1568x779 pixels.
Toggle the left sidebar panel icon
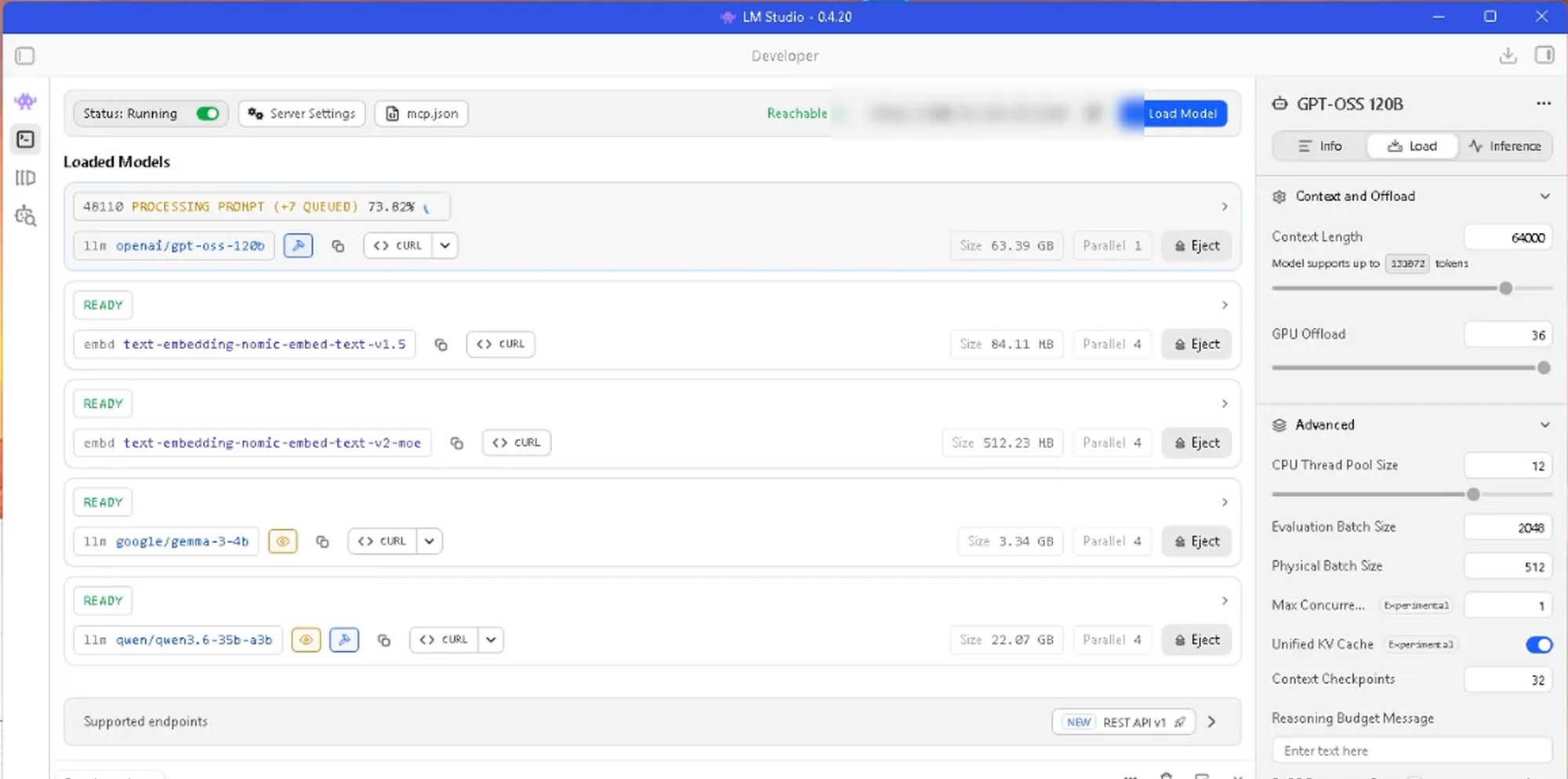pyautogui.click(x=25, y=56)
